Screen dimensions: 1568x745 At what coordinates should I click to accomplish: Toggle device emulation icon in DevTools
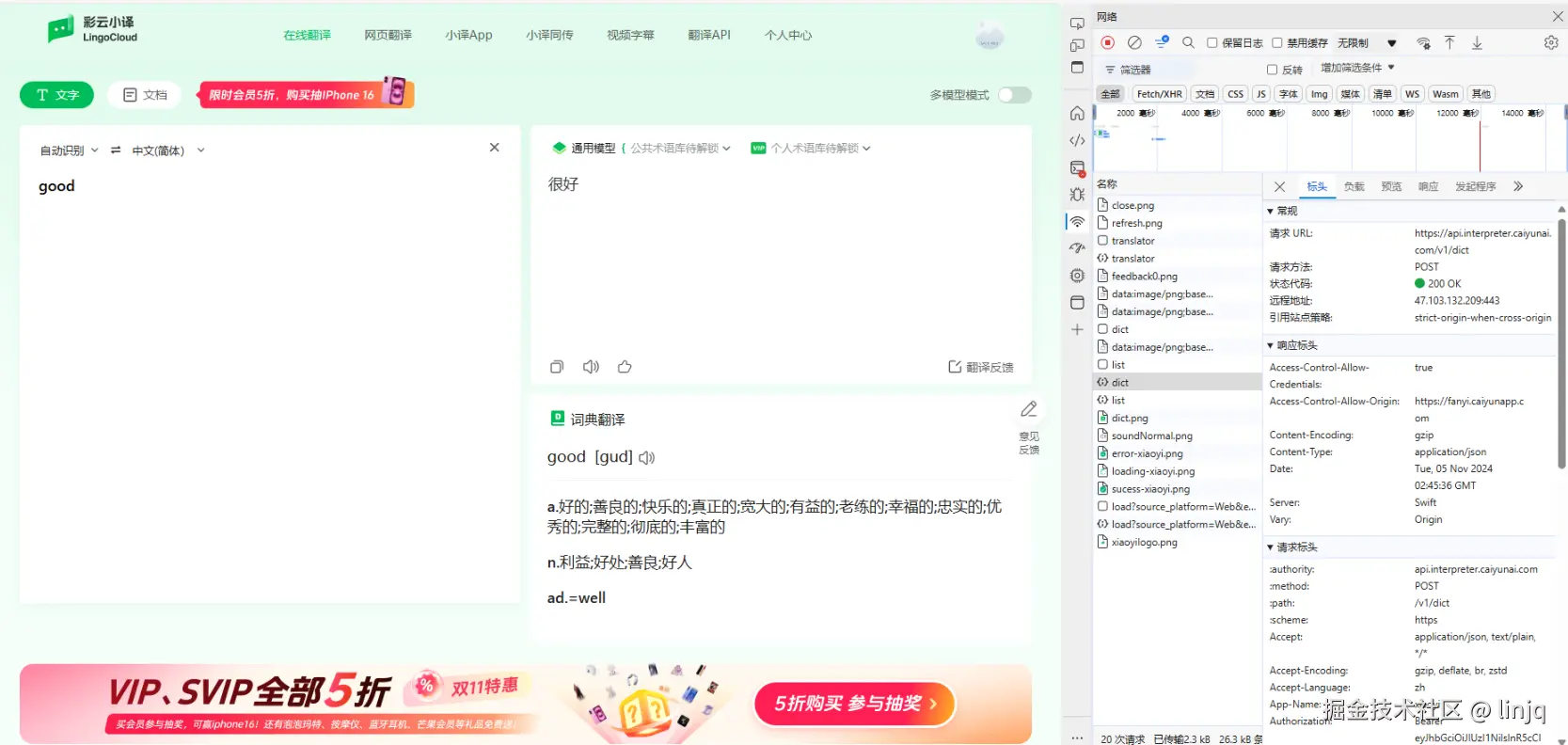coord(1077,45)
